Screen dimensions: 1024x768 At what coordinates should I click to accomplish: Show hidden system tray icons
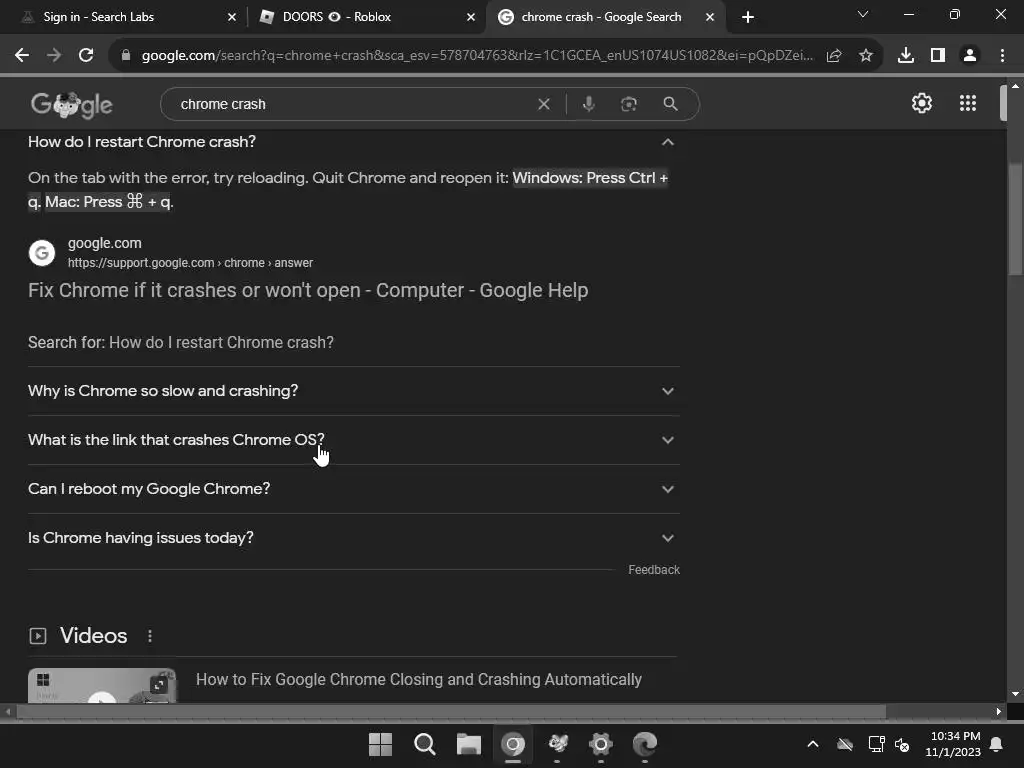pos(812,744)
